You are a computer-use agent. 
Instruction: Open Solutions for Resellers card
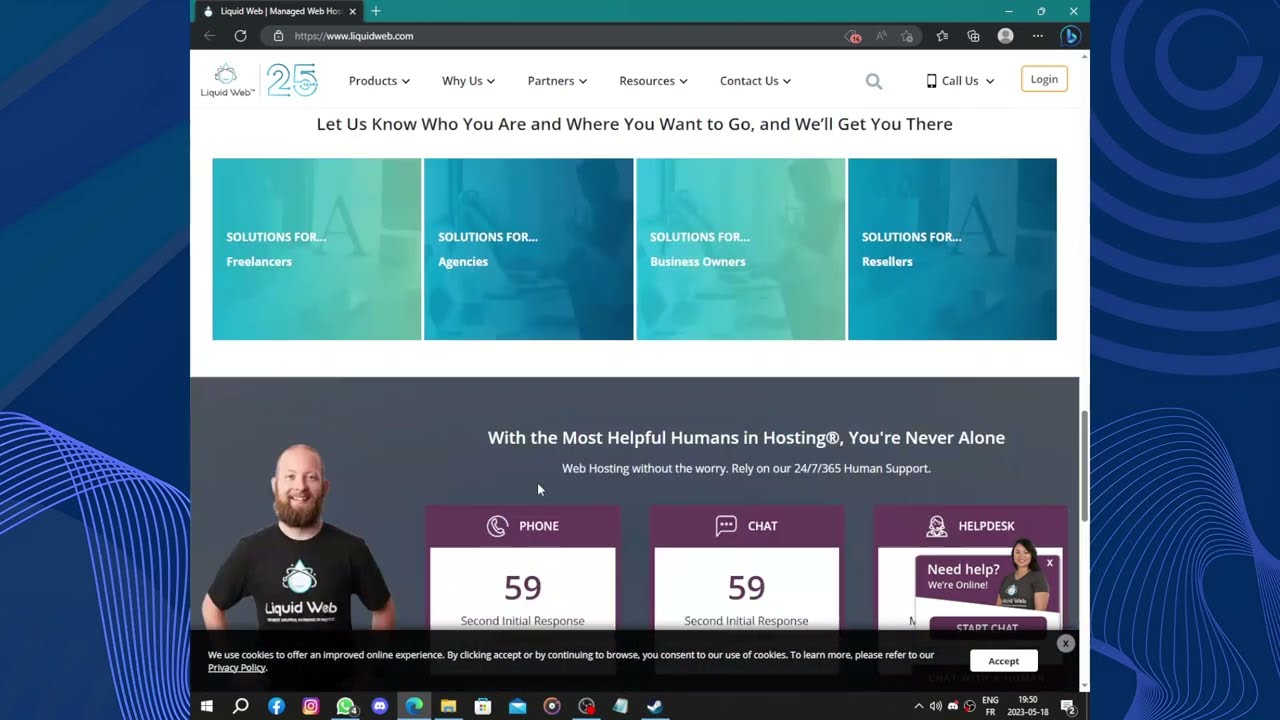[x=952, y=249]
